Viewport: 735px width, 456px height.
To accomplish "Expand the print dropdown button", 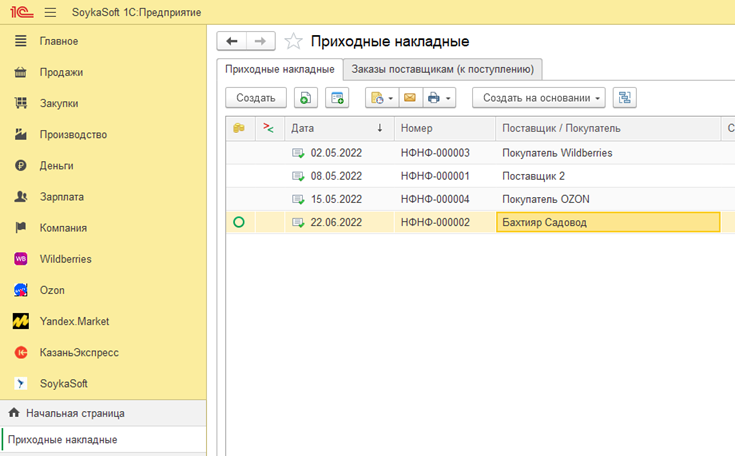I will (438, 98).
